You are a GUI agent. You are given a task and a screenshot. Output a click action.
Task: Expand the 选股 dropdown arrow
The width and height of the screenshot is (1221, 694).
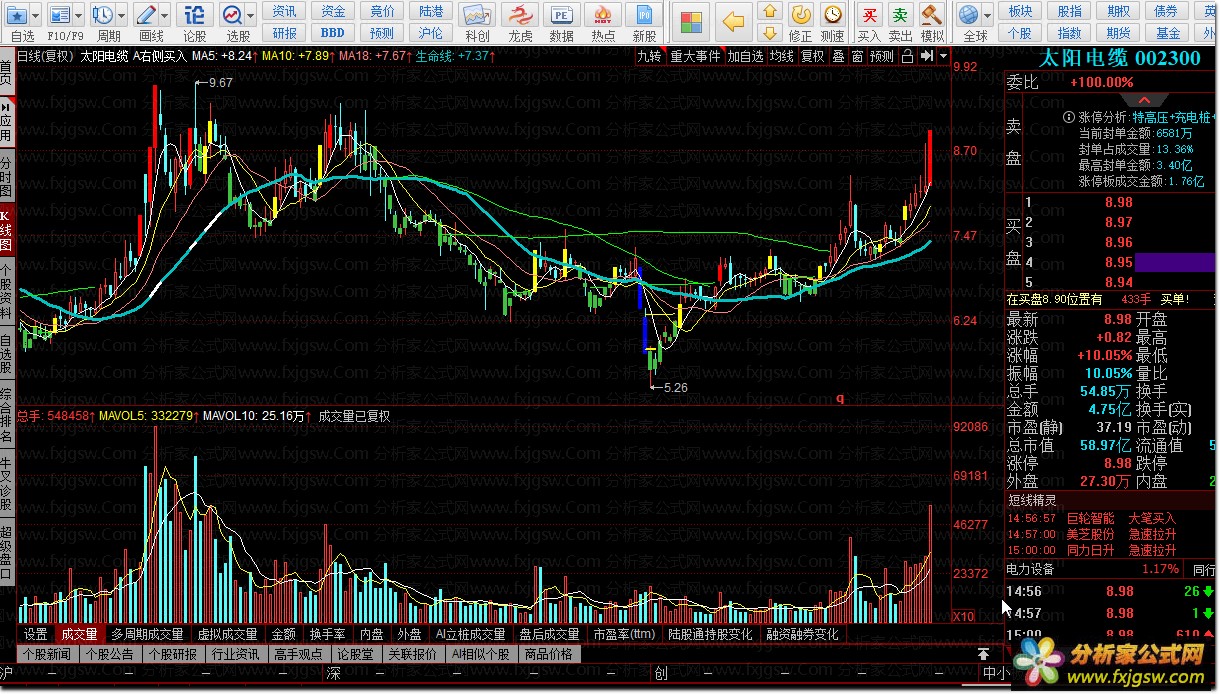pyautogui.click(x=250, y=16)
